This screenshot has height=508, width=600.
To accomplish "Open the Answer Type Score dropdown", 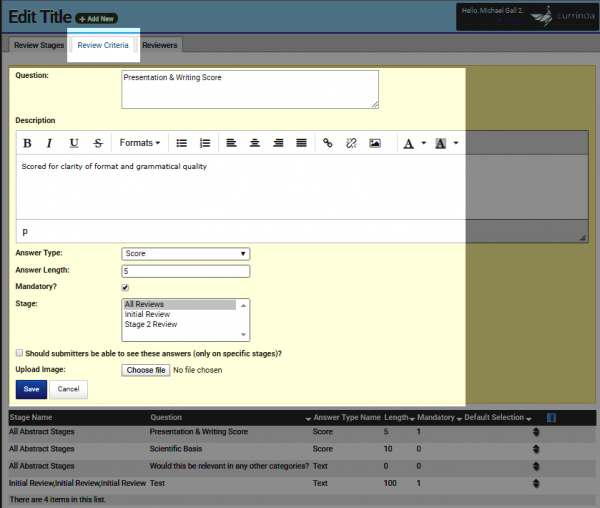I will point(186,254).
